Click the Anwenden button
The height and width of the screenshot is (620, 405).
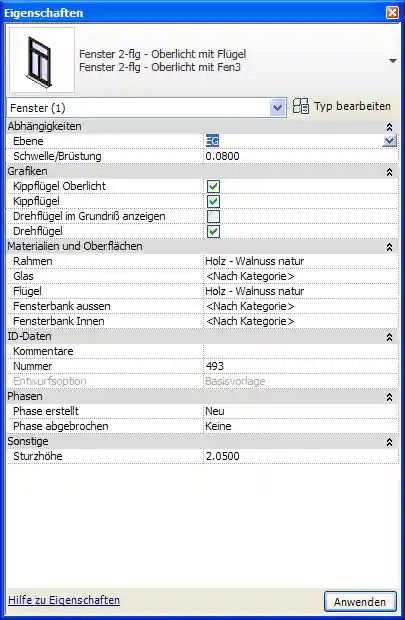pos(360,602)
